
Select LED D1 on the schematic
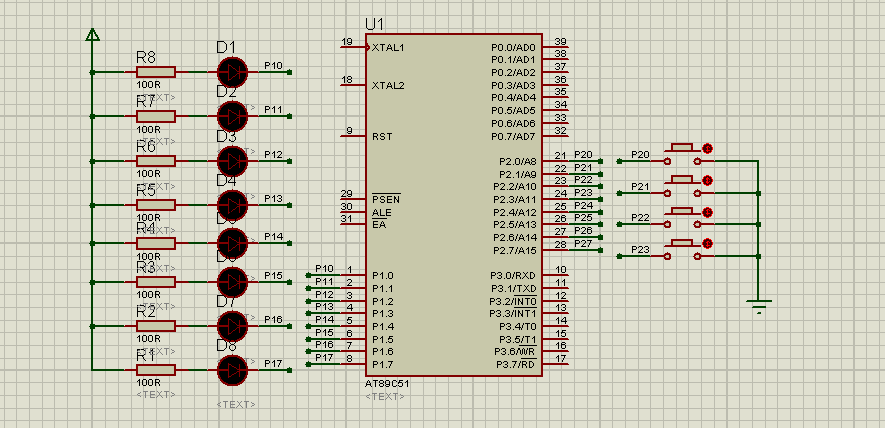pos(233,72)
